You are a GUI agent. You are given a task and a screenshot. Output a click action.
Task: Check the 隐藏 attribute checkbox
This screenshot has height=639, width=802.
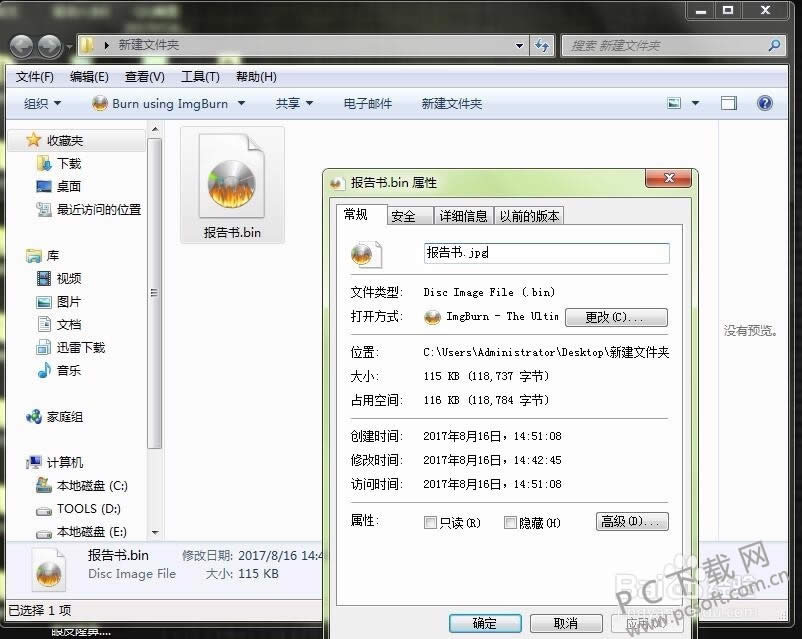point(510,522)
